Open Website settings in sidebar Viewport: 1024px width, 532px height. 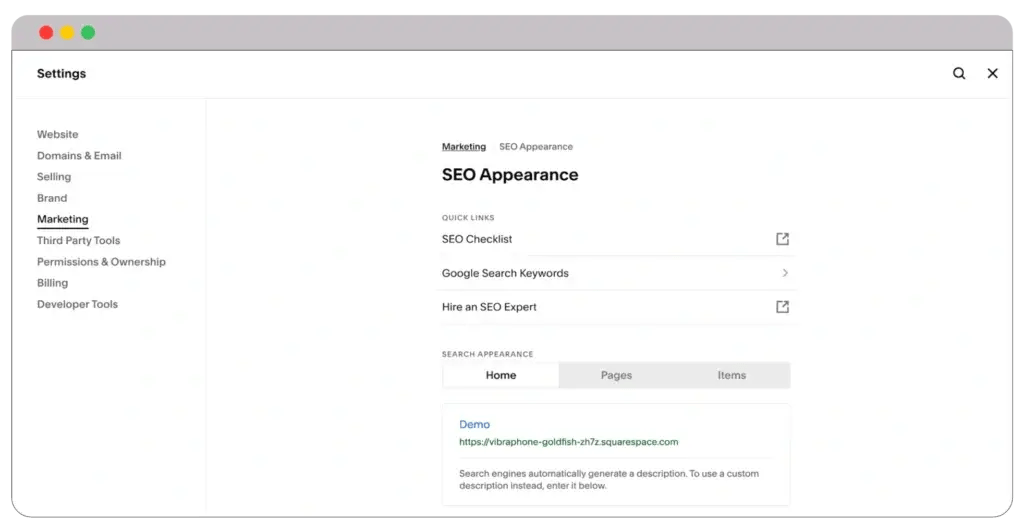tap(57, 134)
